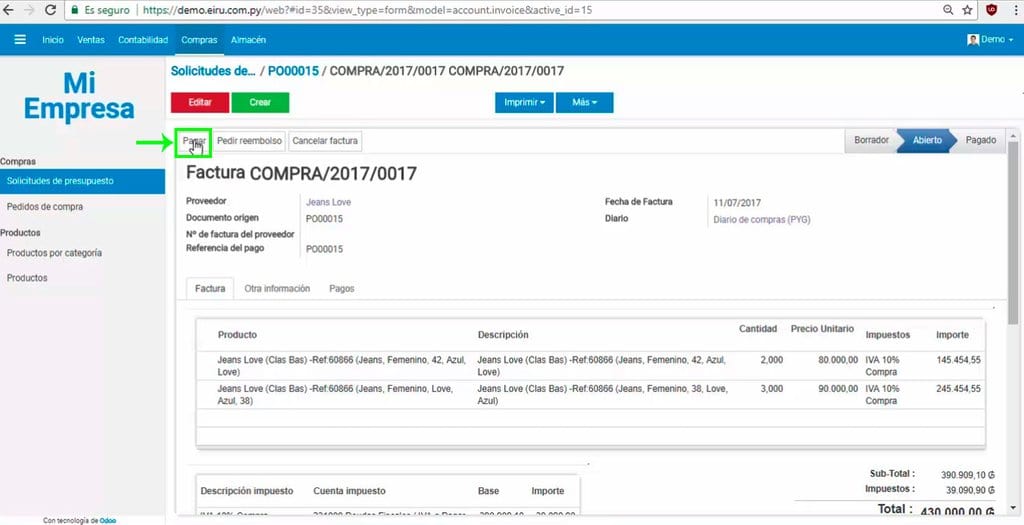Viewport: 1024px width, 525px height.
Task: Reload the page with refresh icon
Action: (x=54, y=10)
